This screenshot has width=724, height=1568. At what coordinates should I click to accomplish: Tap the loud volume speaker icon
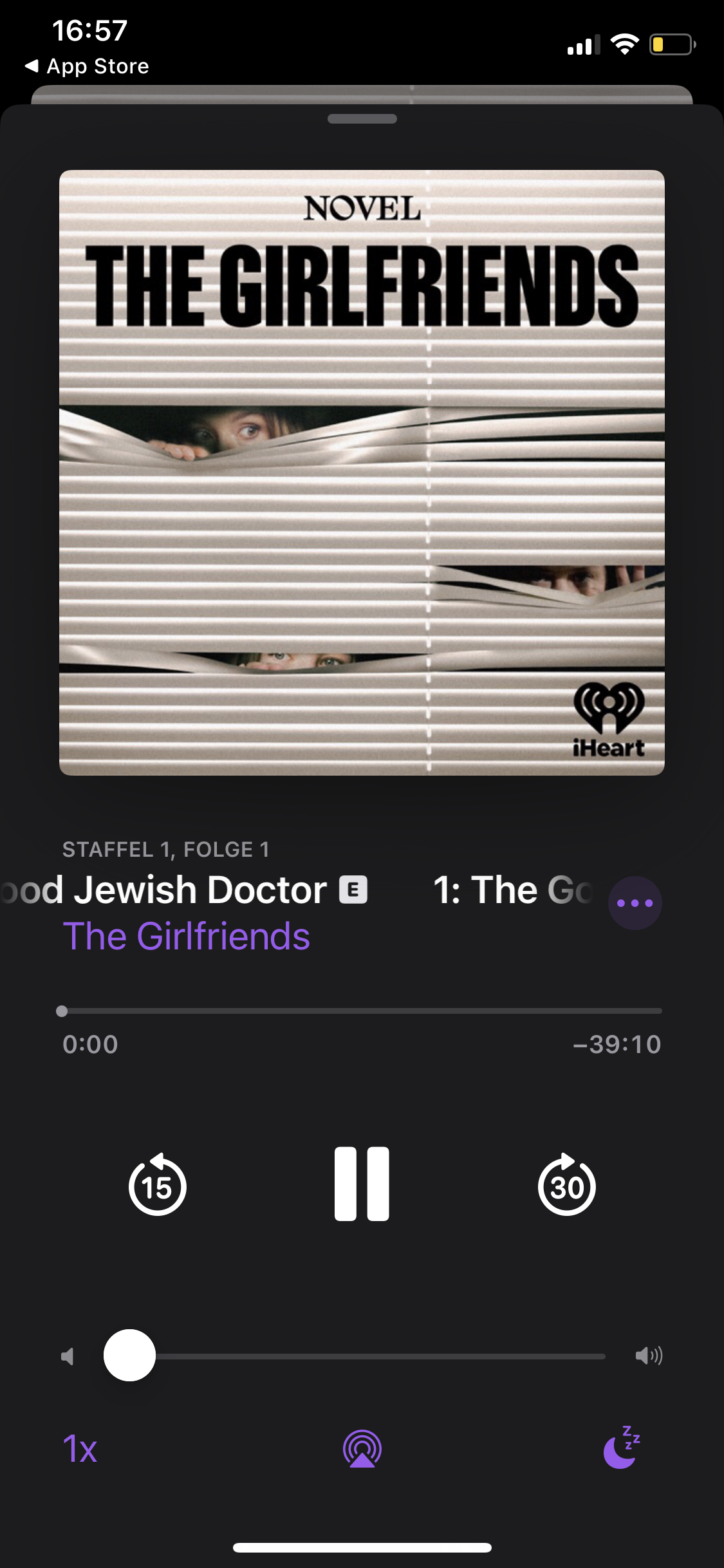(649, 1356)
